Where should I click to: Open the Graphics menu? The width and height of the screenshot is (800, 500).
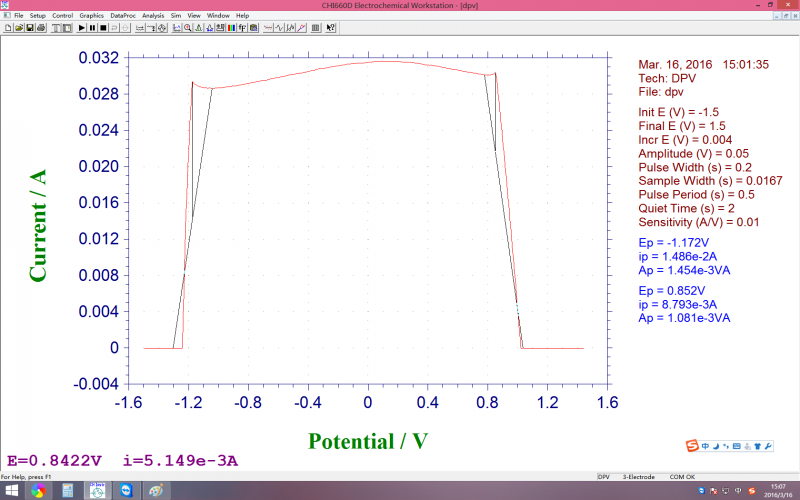click(91, 15)
